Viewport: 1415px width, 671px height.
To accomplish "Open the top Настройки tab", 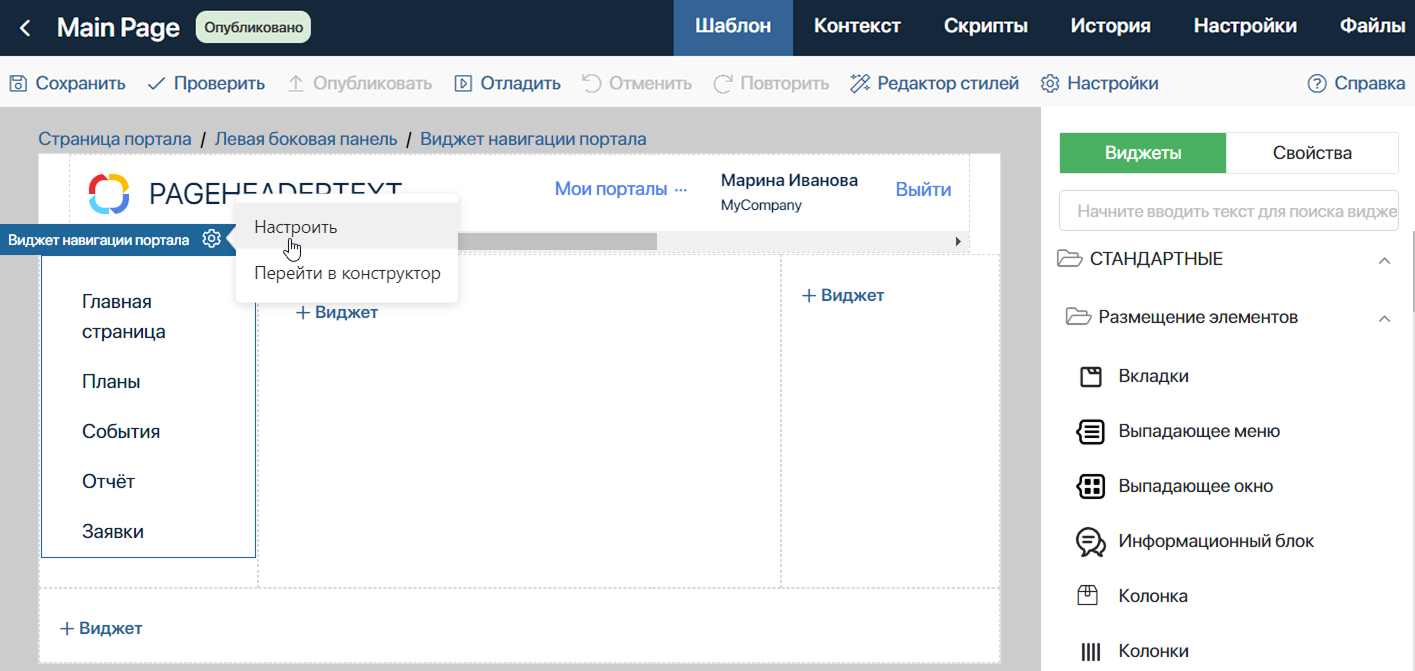I will click(1245, 27).
